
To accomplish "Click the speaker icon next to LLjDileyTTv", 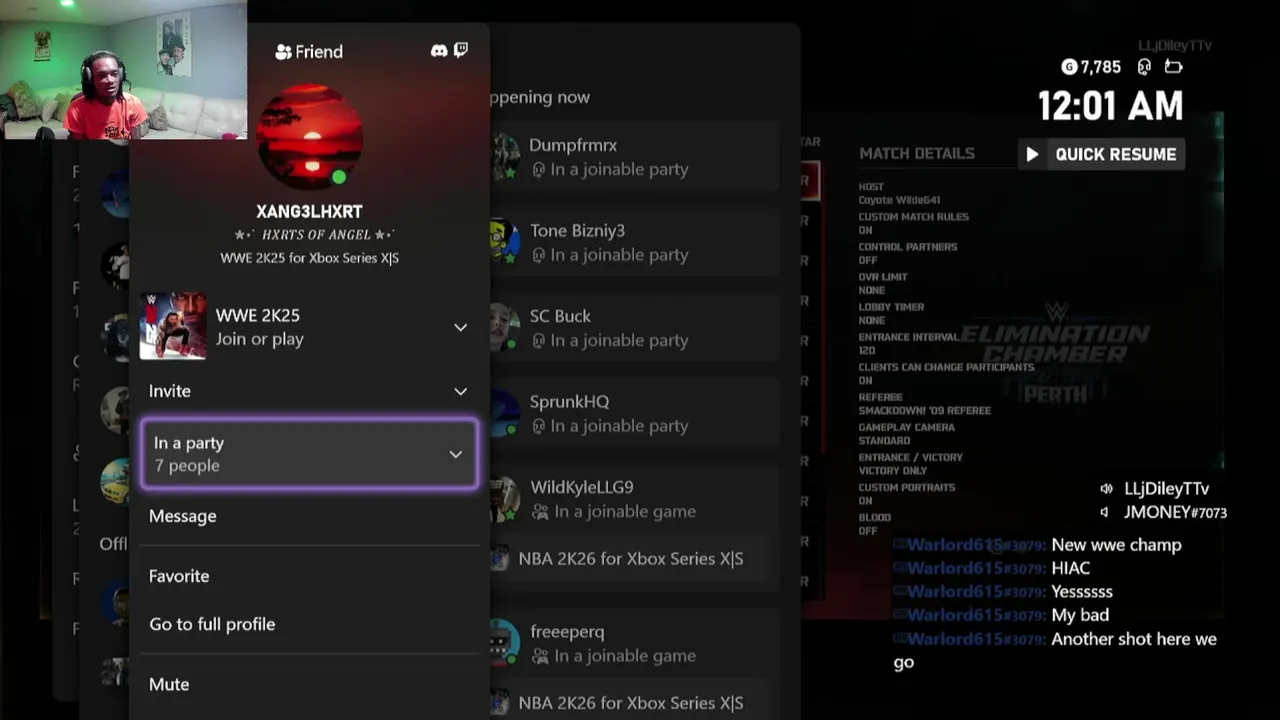I will [x=1106, y=489].
